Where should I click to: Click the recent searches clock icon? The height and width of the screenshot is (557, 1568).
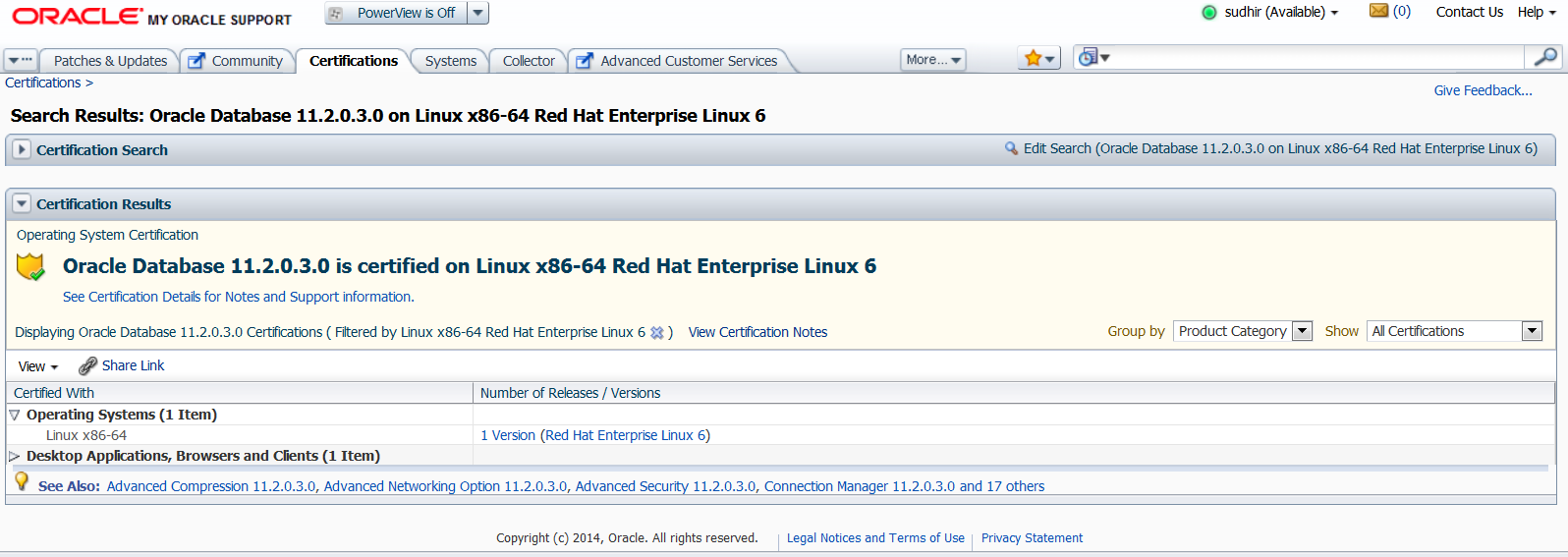[1088, 58]
